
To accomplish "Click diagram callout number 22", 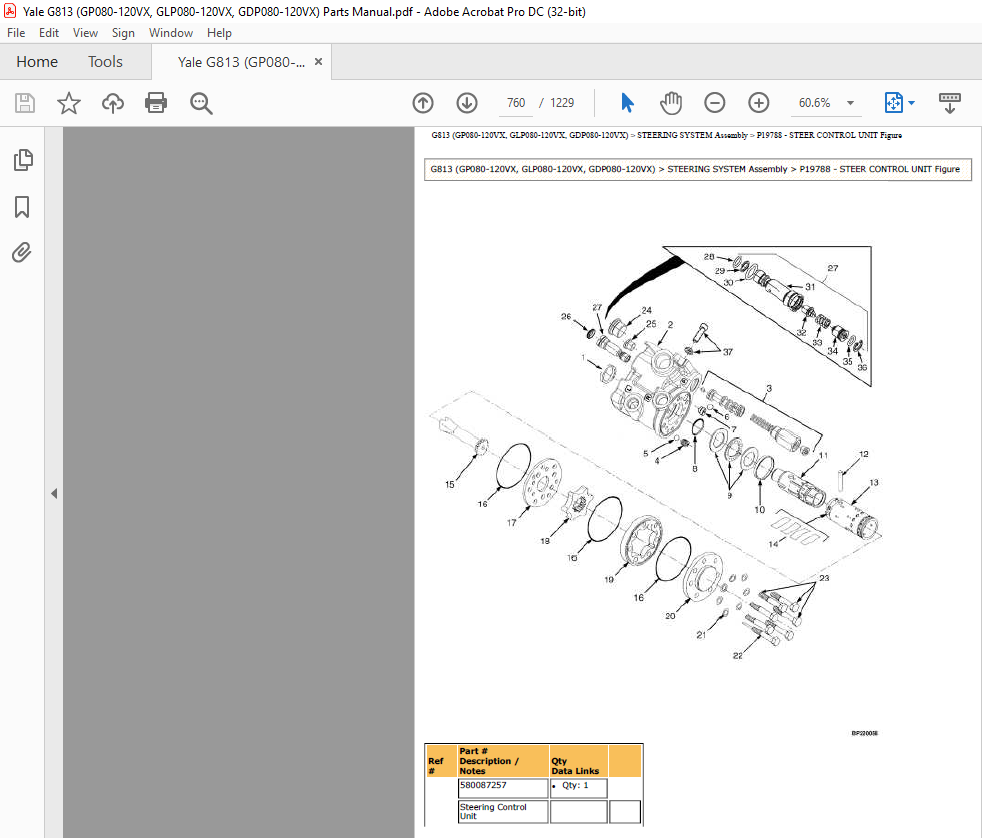I will click(737, 656).
